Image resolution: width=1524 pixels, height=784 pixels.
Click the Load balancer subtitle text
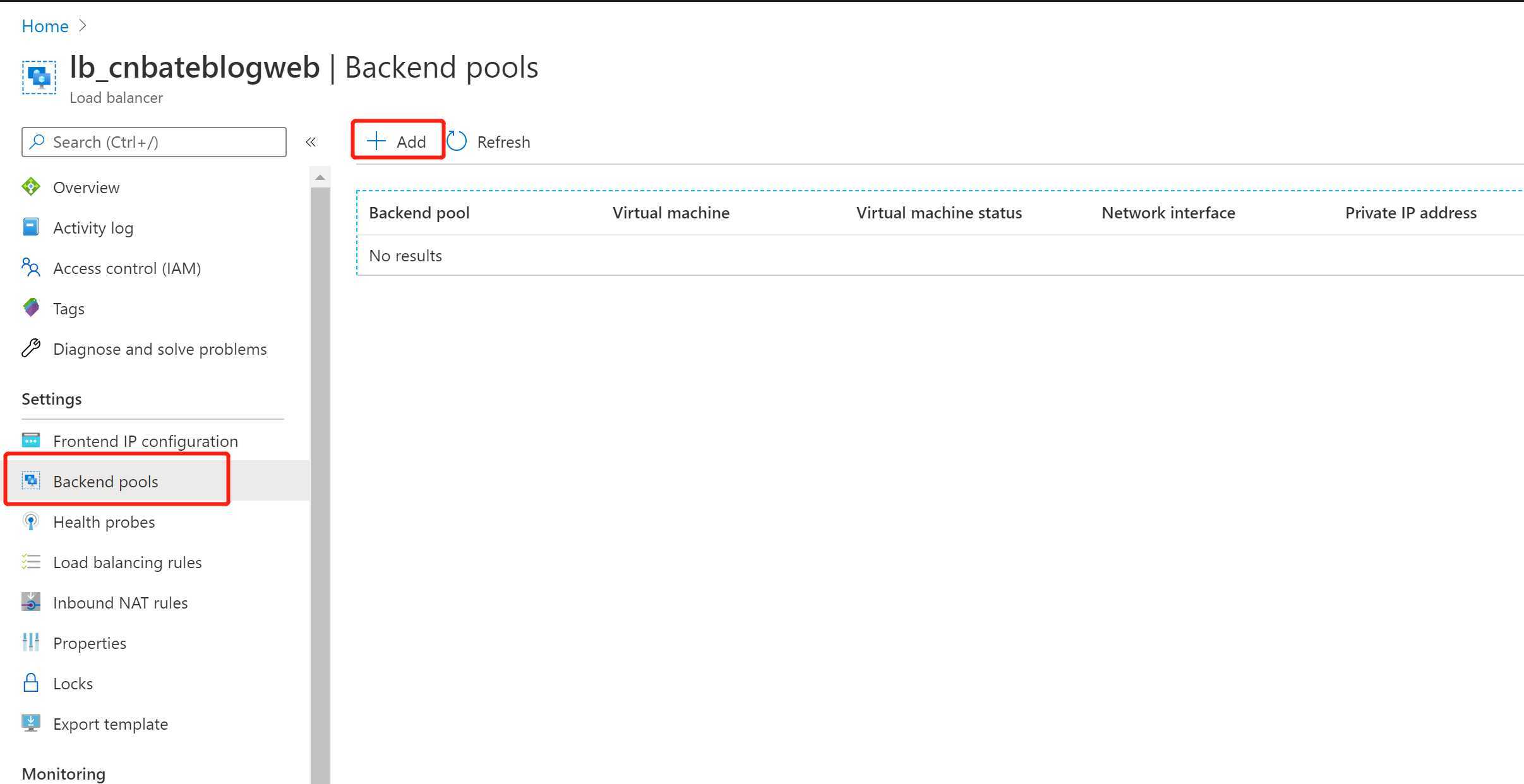[x=116, y=98]
